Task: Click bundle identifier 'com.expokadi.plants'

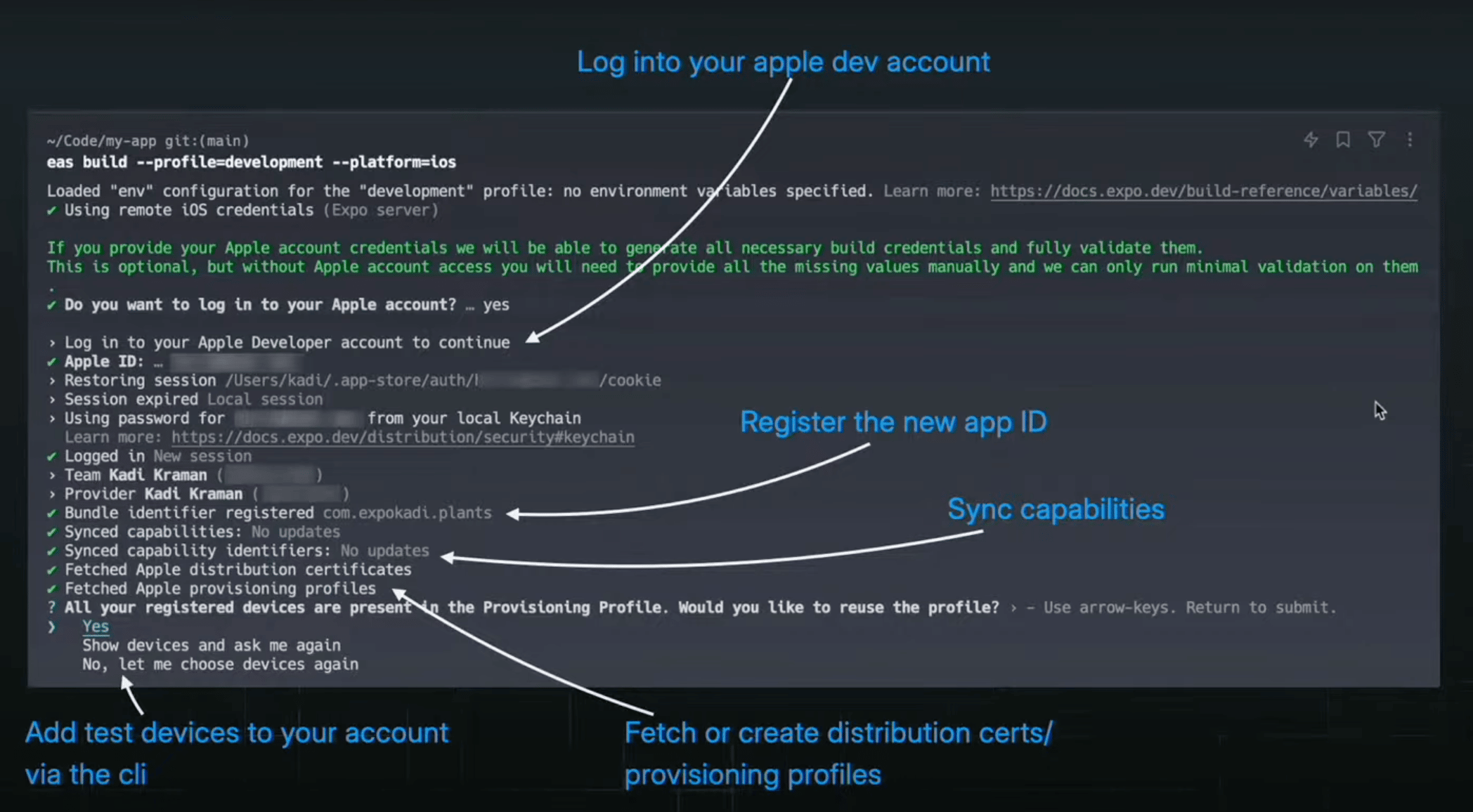Action: (x=408, y=513)
